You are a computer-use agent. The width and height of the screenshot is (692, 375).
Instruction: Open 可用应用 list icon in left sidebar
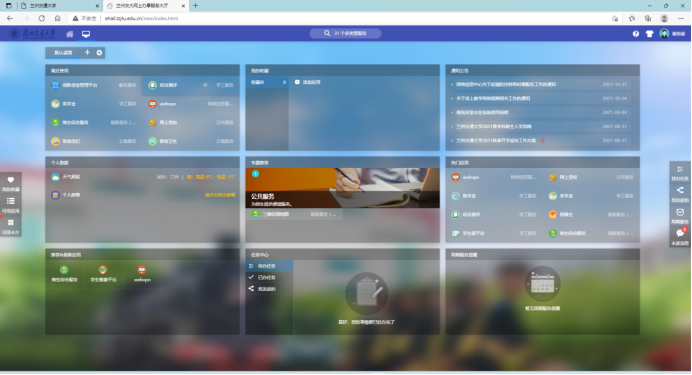(x=11, y=204)
